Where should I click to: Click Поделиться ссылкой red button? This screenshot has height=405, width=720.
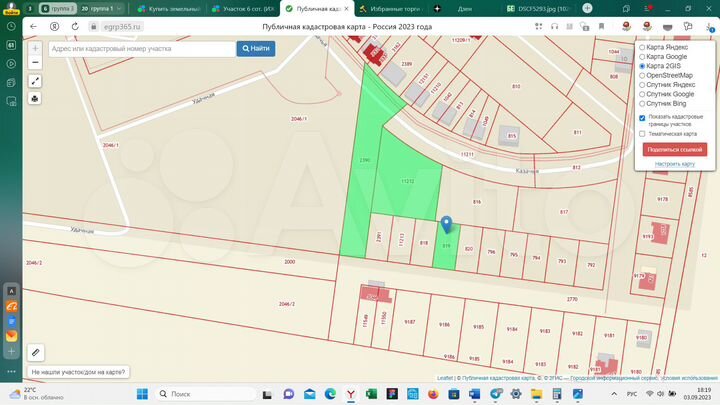[x=674, y=149]
